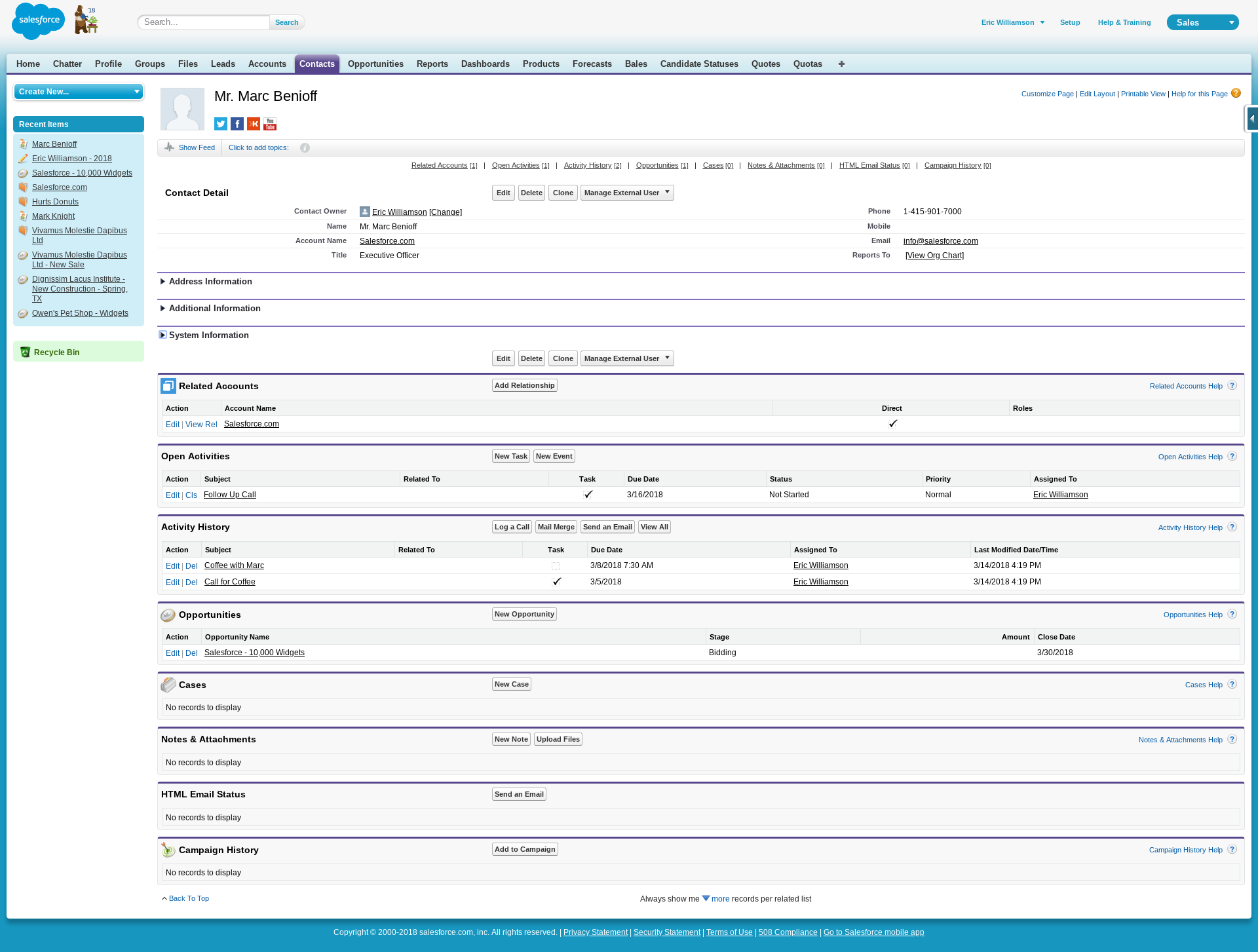Viewport: 1258px width, 952px height.
Task: Open the YouTube social icon
Action: point(270,124)
